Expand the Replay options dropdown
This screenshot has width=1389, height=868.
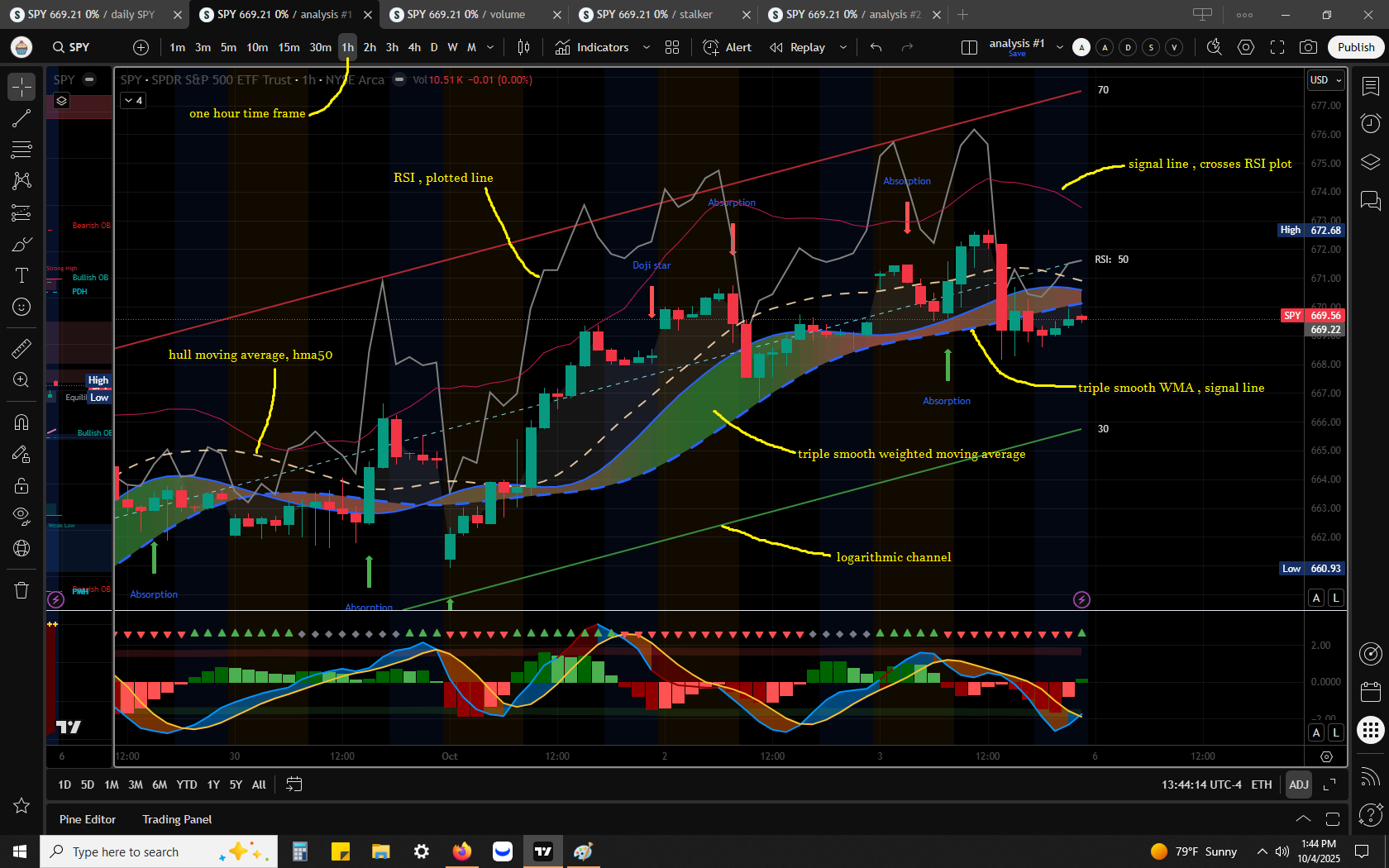[843, 47]
